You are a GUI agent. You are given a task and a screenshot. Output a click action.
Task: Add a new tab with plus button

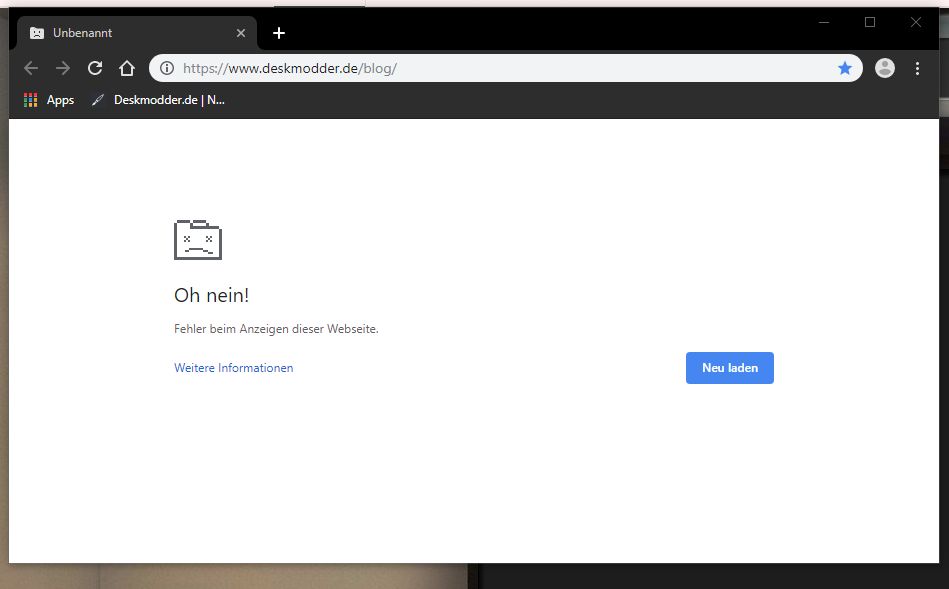tap(279, 33)
